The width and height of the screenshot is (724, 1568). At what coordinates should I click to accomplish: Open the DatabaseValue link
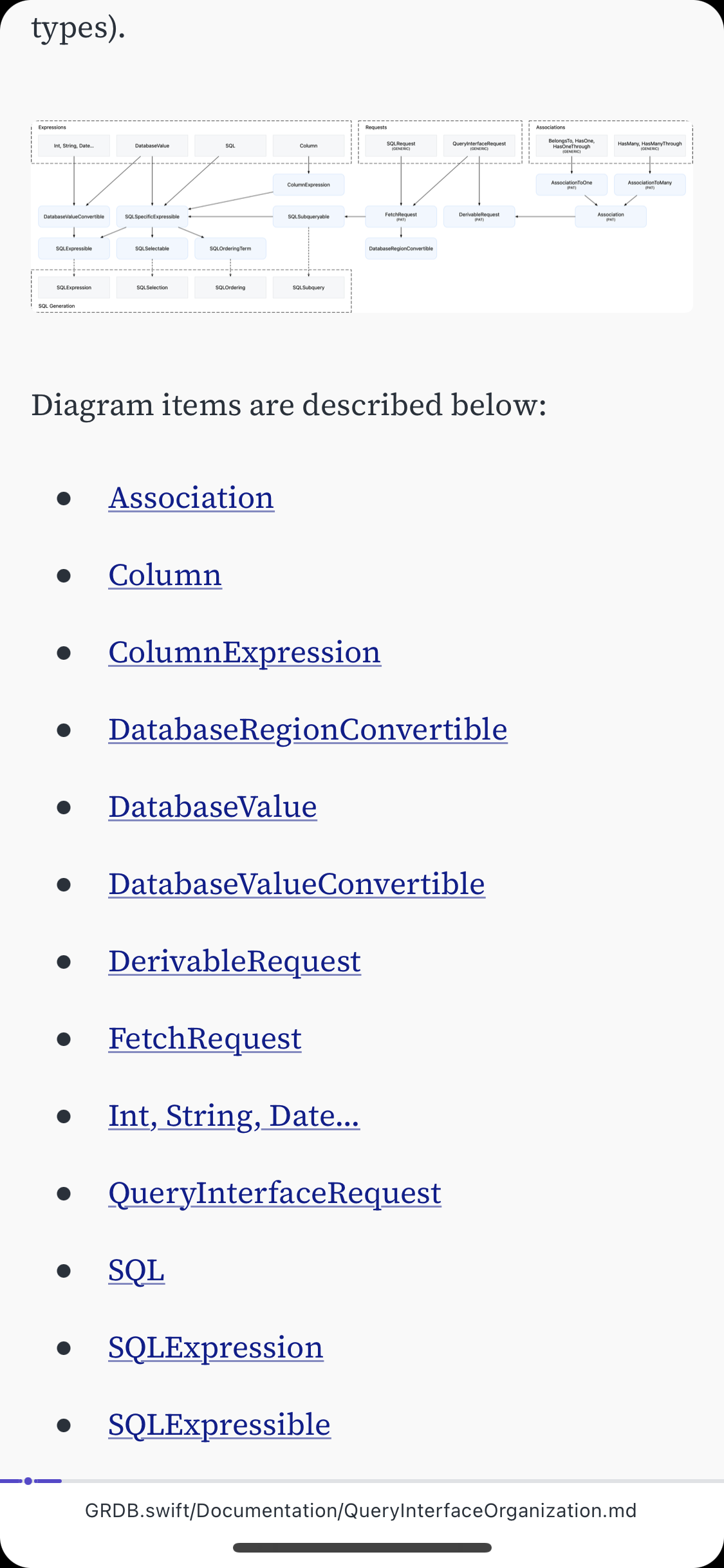(212, 807)
